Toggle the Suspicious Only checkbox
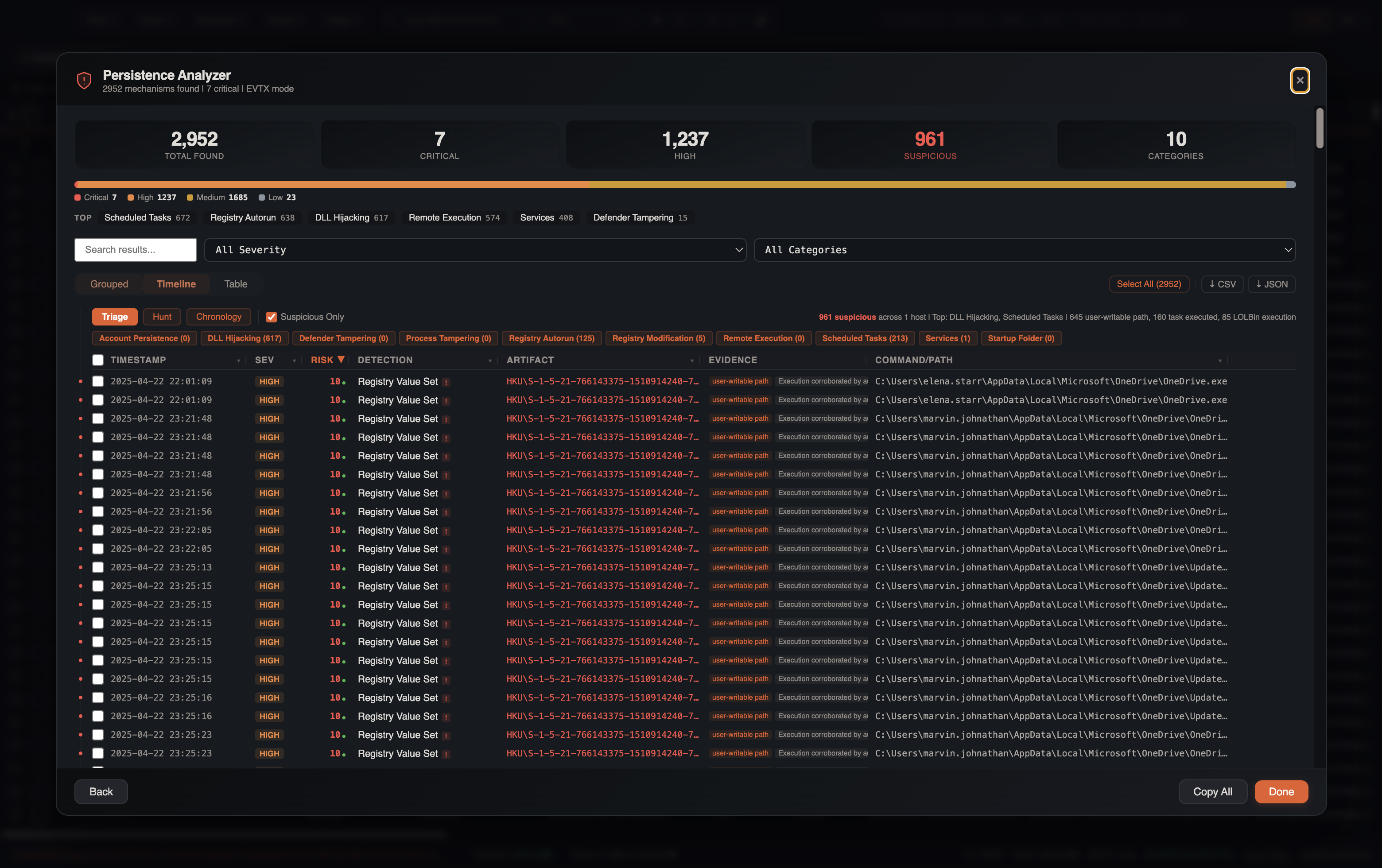This screenshot has height=868, width=1382. coord(272,317)
